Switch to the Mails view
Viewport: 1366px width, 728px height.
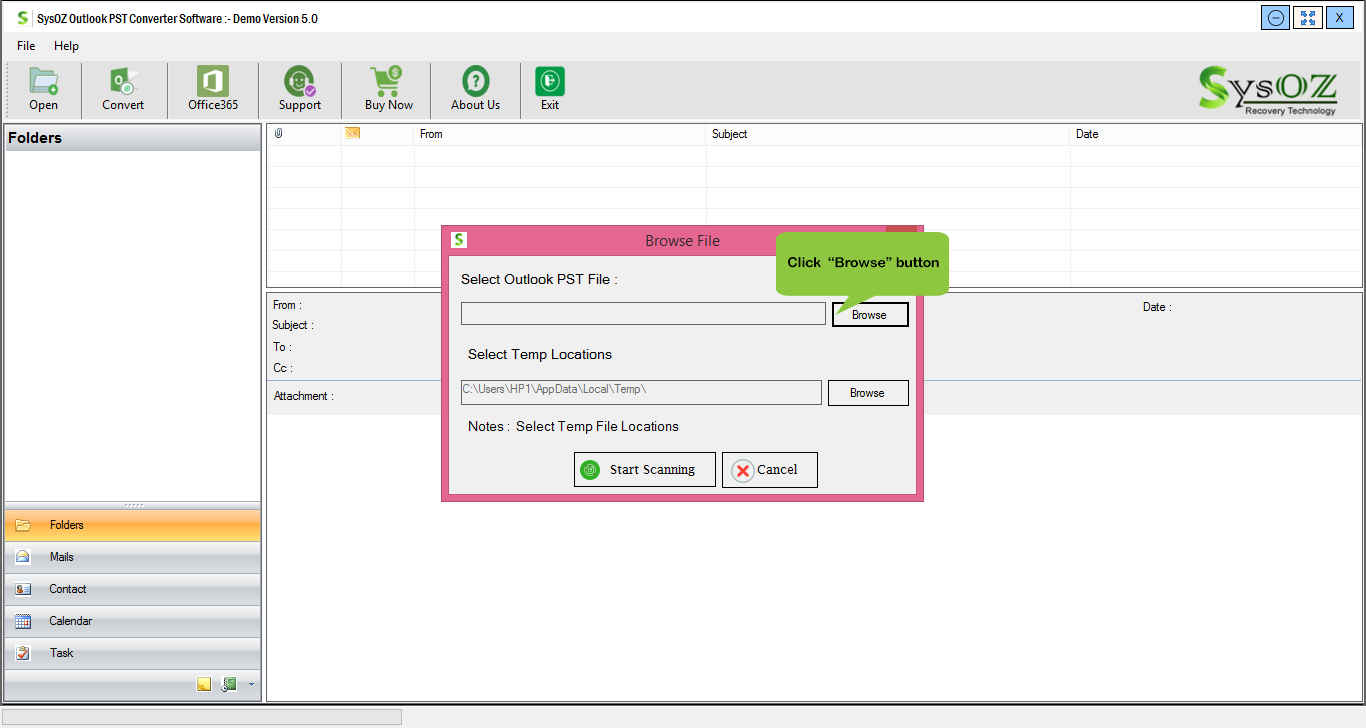pyautogui.click(x=132, y=557)
